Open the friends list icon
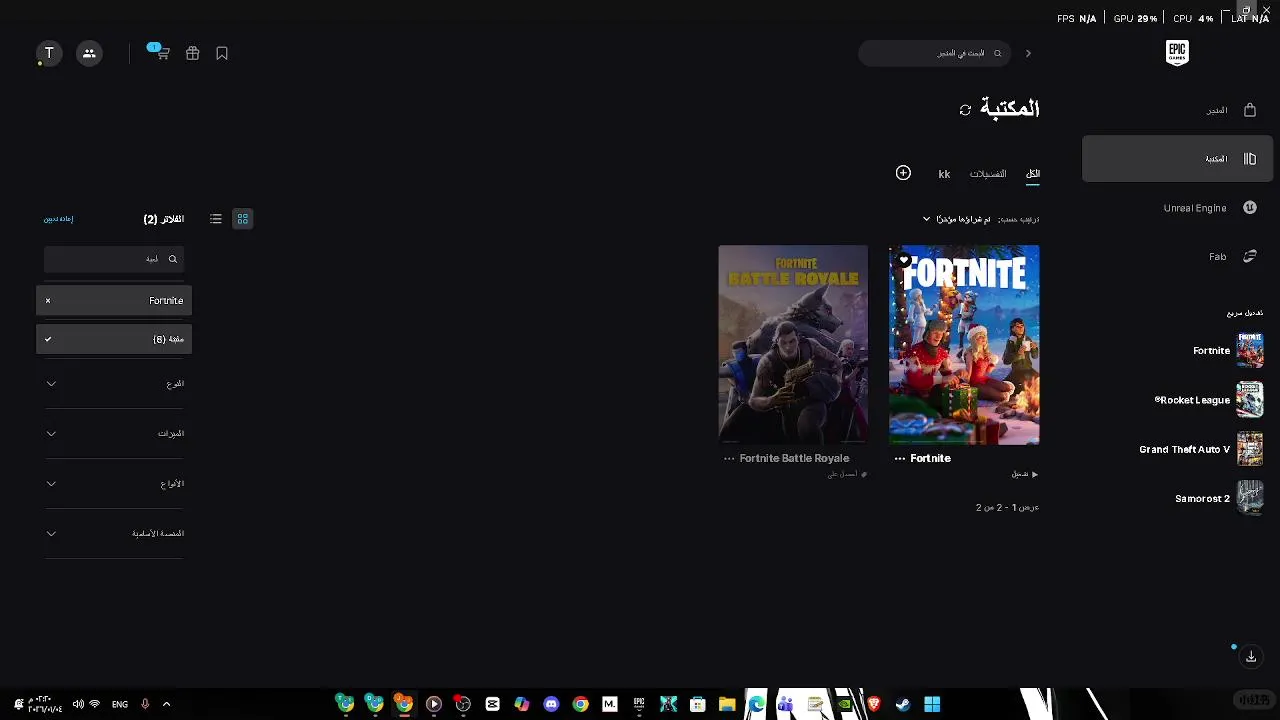 coord(89,54)
